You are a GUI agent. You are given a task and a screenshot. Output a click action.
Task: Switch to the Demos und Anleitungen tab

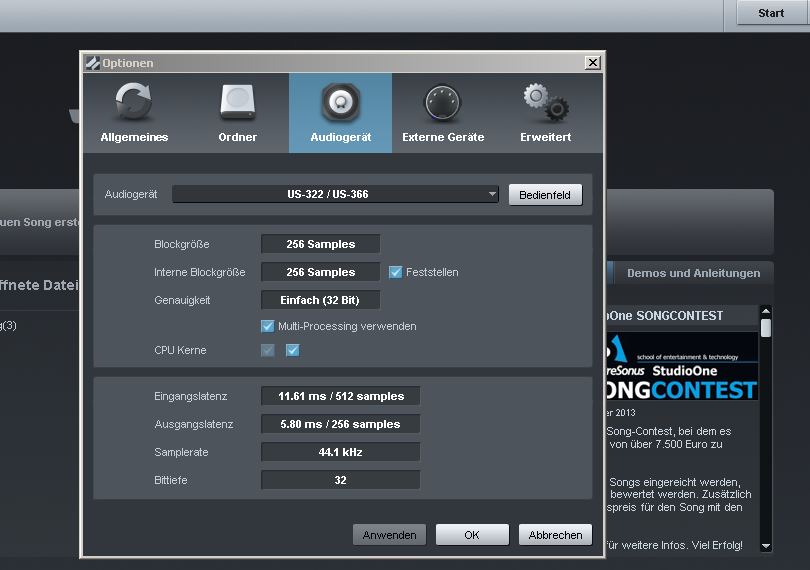[693, 273]
